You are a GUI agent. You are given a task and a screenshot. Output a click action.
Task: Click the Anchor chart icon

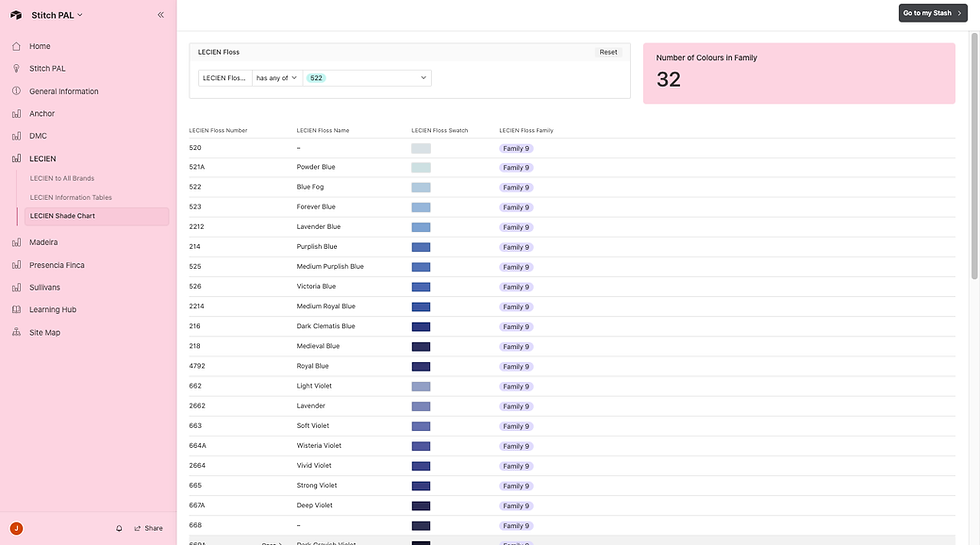pos(16,114)
